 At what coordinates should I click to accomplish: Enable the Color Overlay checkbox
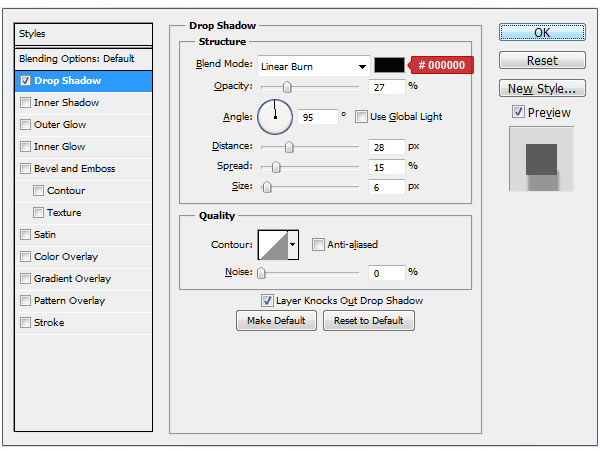coord(25,257)
